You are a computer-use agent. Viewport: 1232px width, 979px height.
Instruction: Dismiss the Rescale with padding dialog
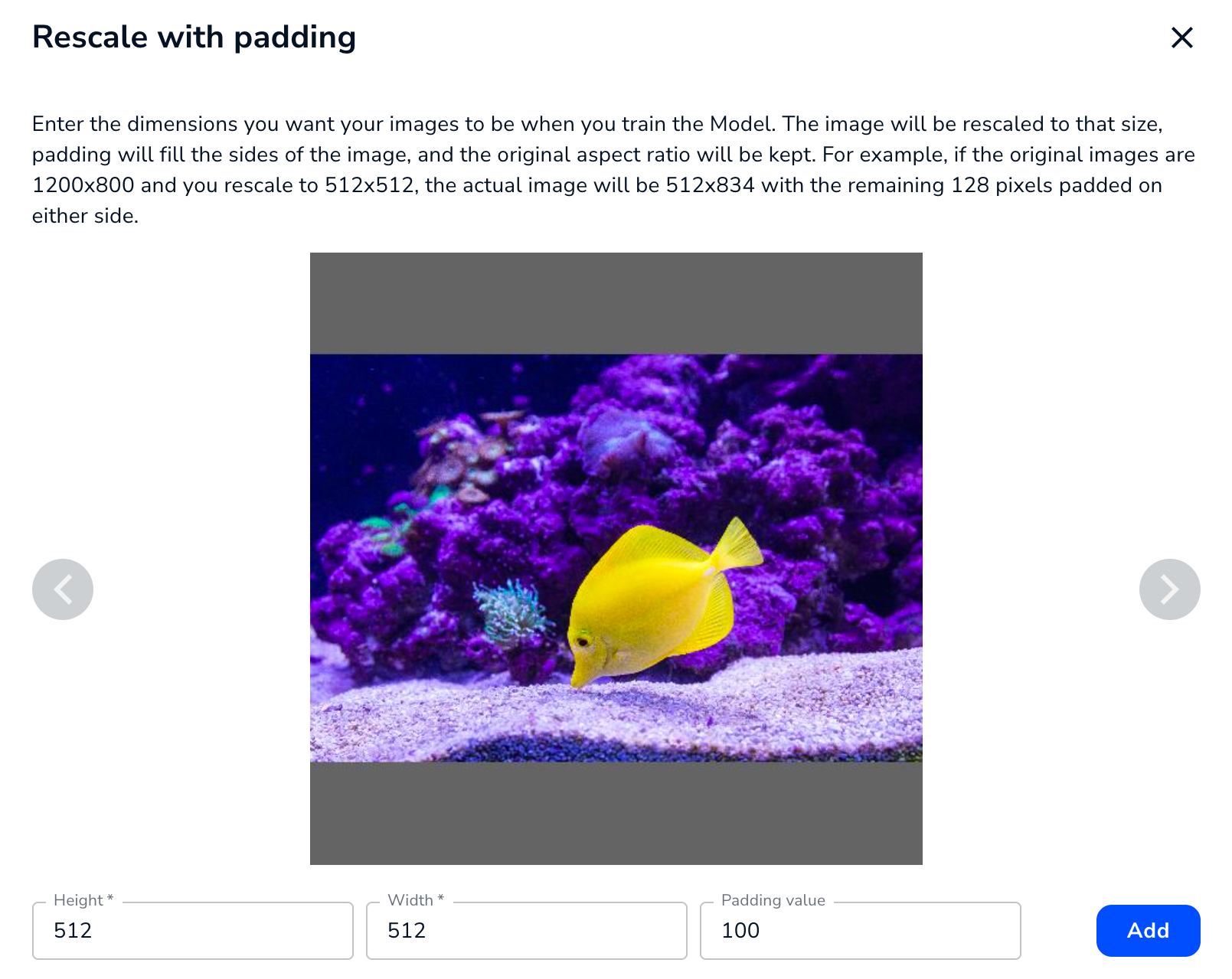(x=1181, y=38)
